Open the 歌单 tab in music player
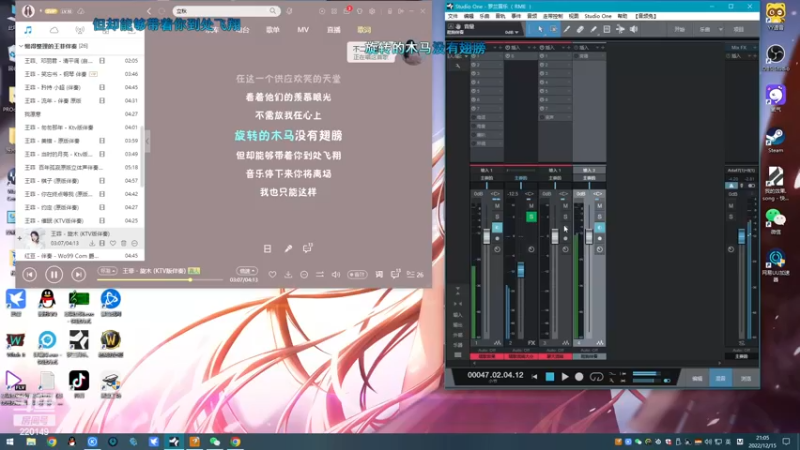 pyautogui.click(x=272, y=30)
